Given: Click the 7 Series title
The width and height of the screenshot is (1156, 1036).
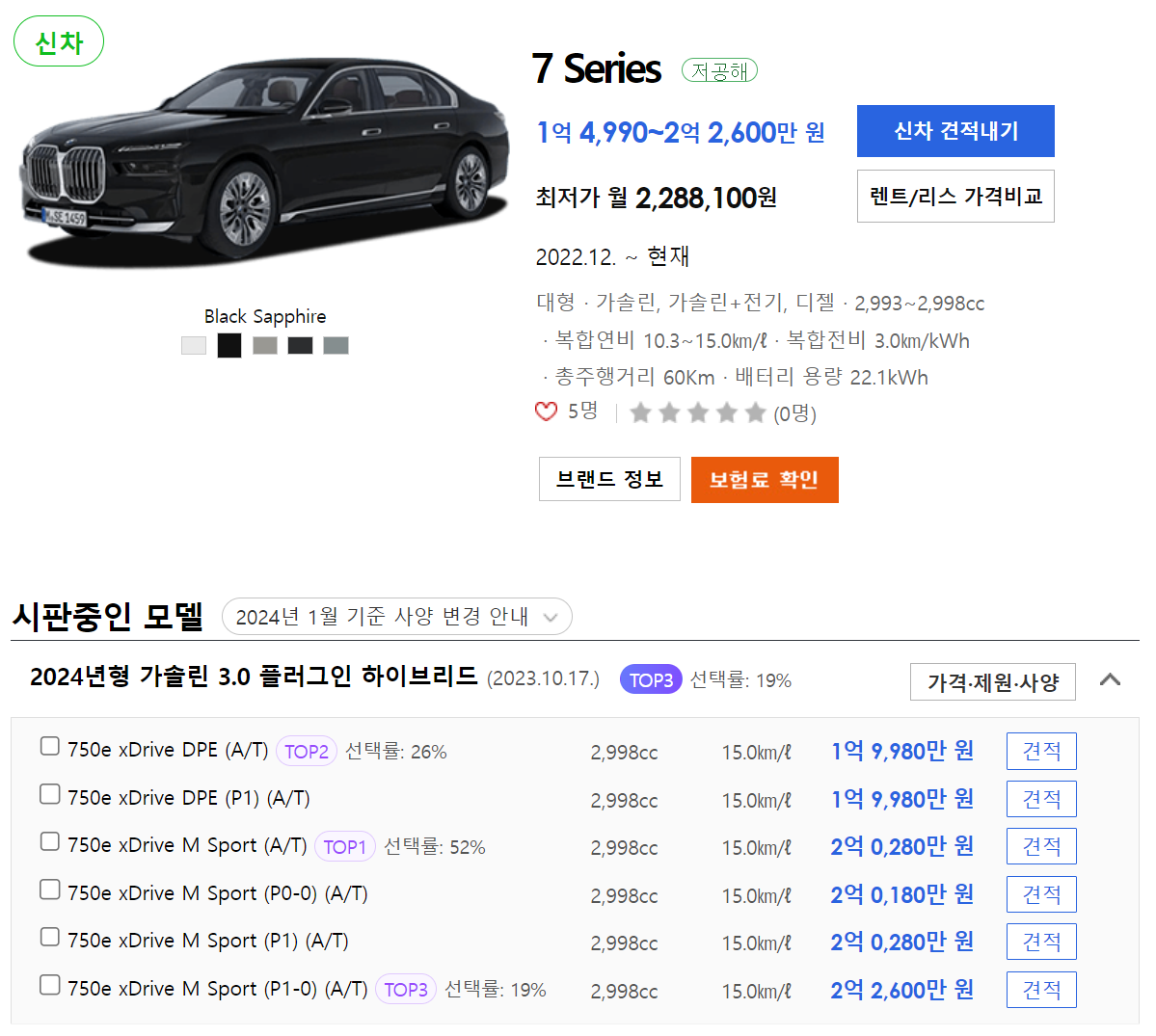Looking at the screenshot, I should coord(597,69).
